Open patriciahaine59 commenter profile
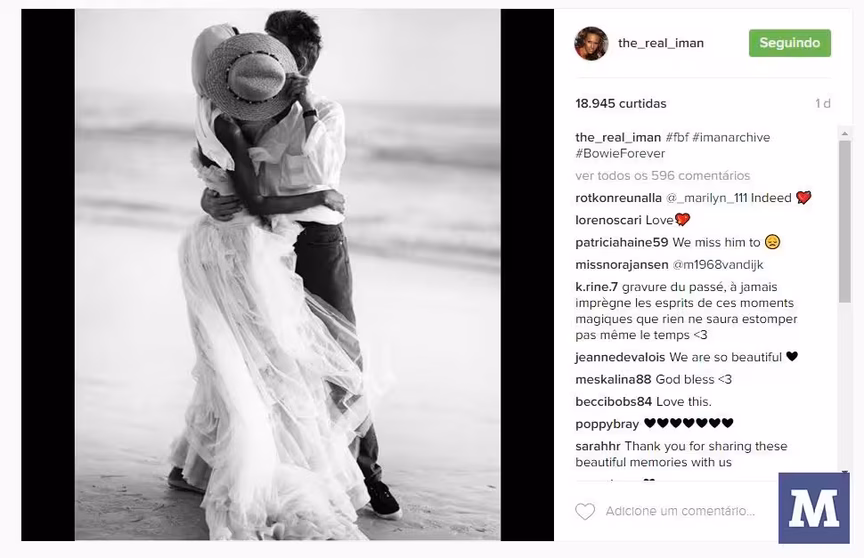 (622, 242)
